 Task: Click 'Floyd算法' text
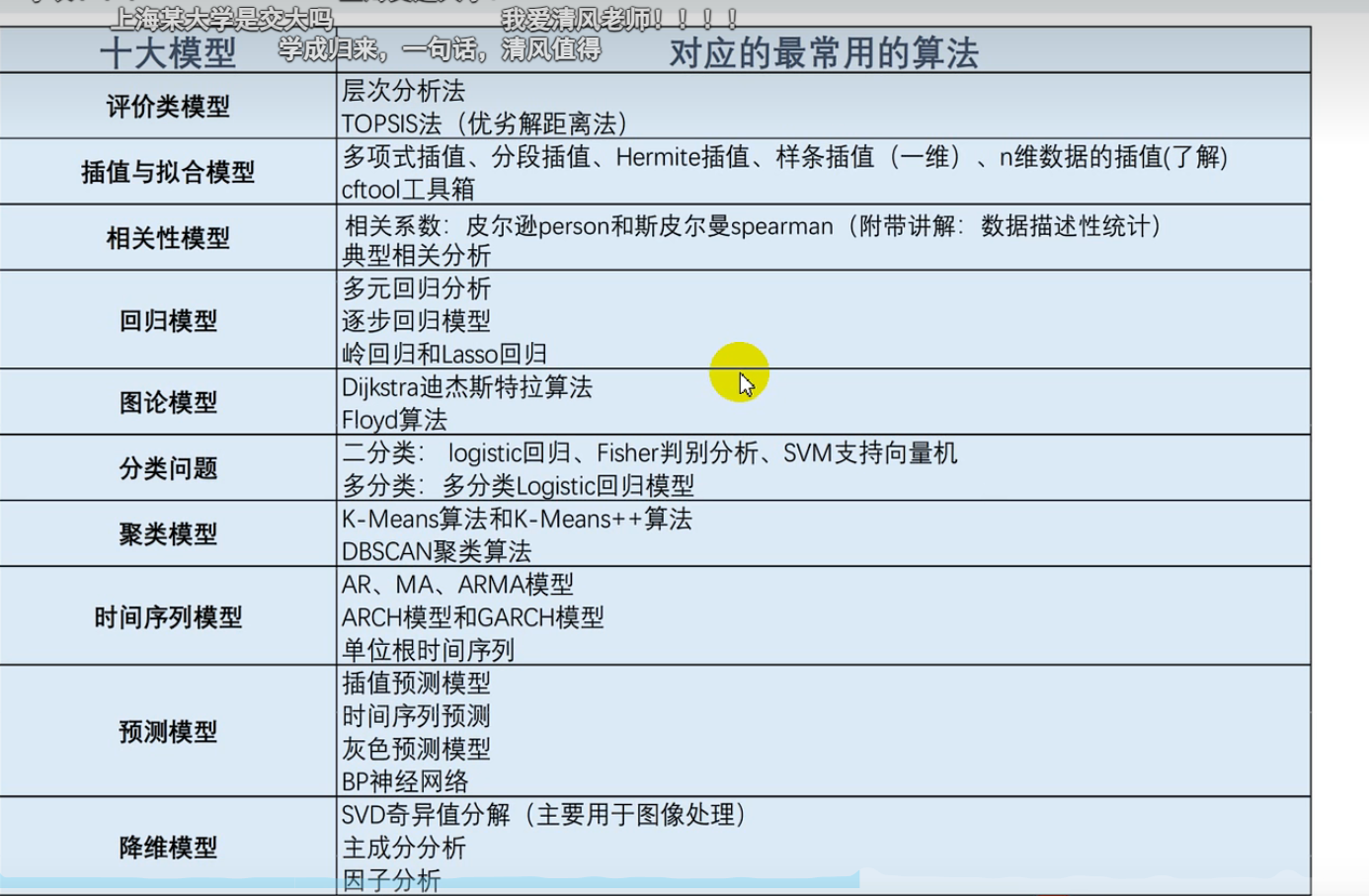pos(394,420)
